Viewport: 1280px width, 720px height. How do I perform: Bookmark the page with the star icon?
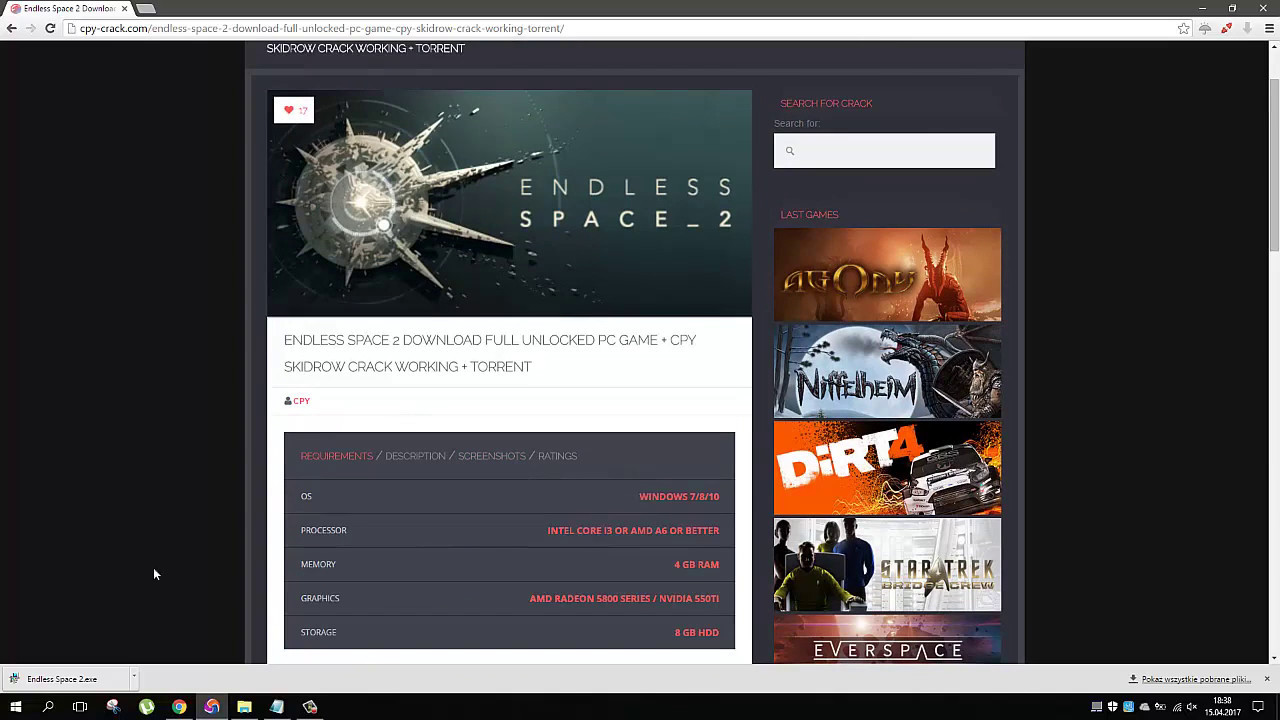[x=1184, y=28]
